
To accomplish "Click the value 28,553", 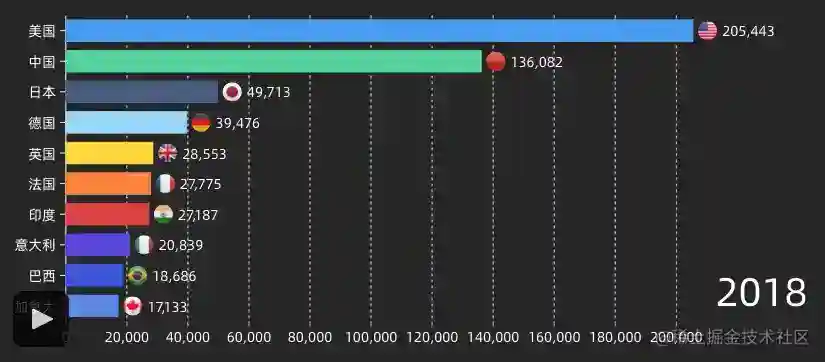I will coord(204,154).
